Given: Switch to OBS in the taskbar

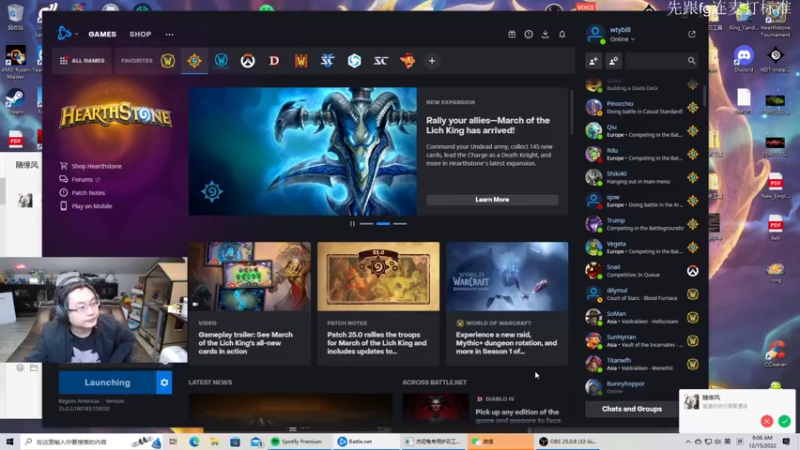Looking at the screenshot, I should (566, 441).
